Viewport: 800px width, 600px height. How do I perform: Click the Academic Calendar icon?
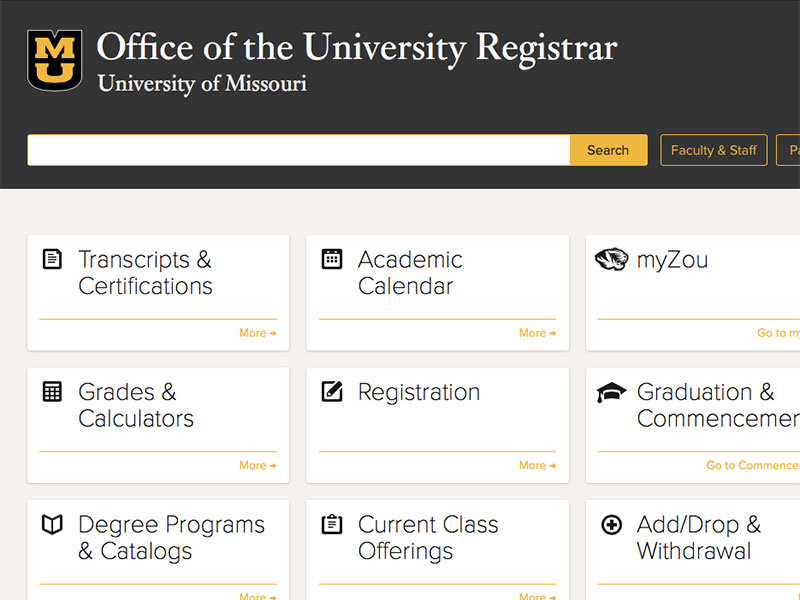[332, 259]
